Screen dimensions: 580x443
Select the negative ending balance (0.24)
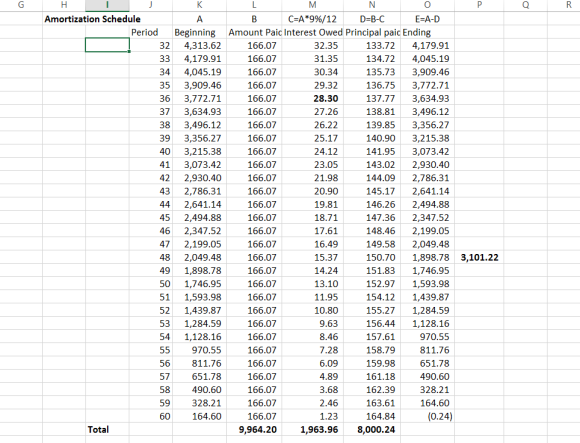tap(427, 416)
